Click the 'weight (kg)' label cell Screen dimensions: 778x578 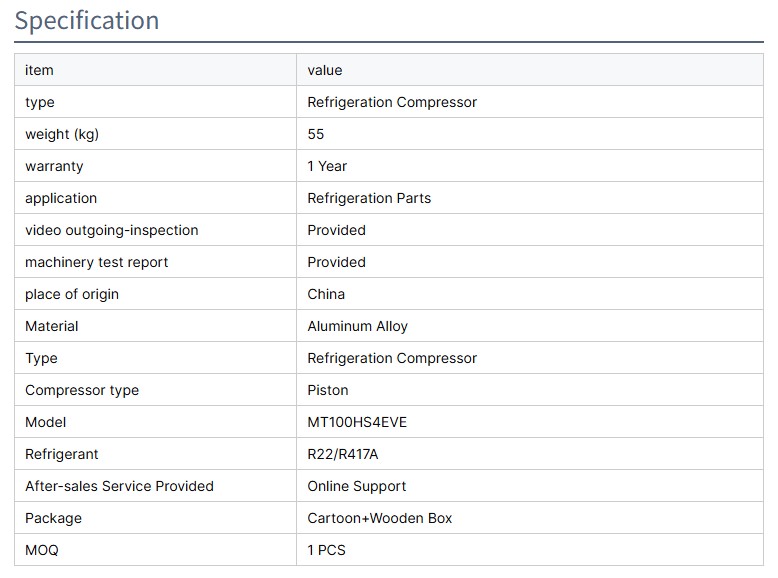point(62,134)
